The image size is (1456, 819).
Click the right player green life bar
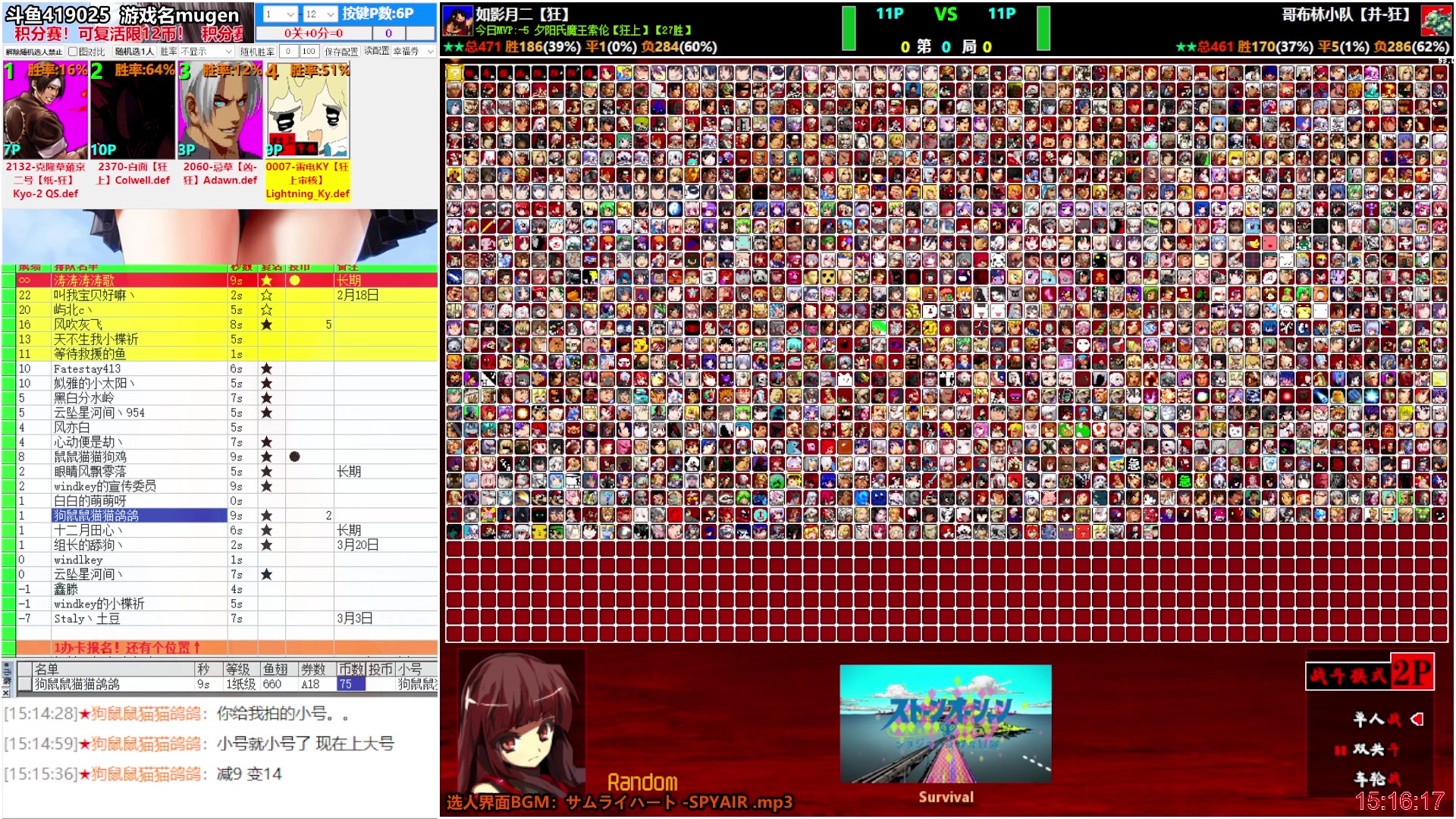point(1043,28)
